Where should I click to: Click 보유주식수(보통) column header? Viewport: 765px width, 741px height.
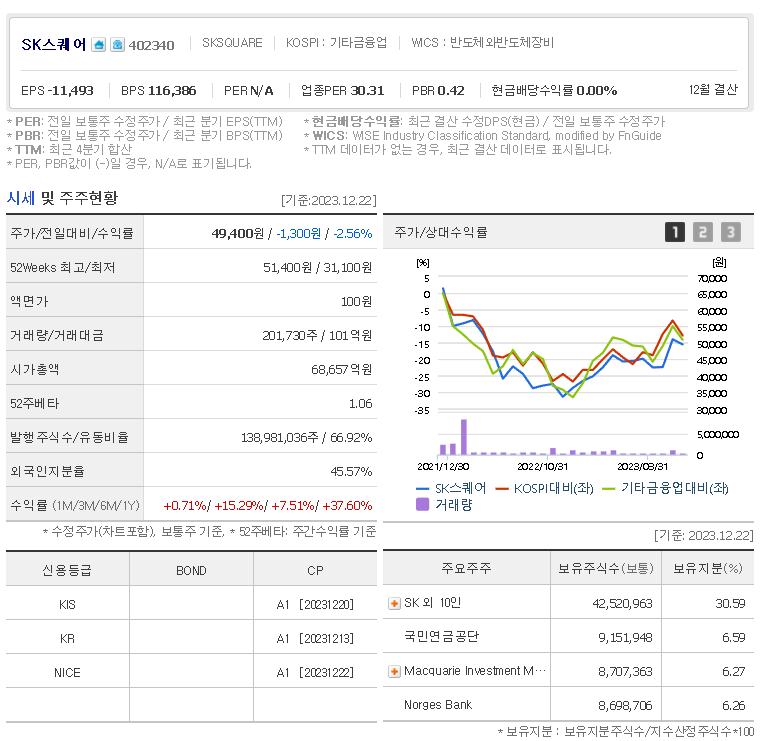point(605,568)
